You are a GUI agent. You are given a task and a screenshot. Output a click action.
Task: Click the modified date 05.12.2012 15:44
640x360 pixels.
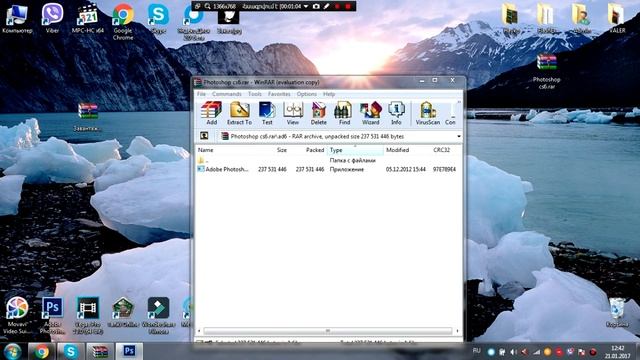pyautogui.click(x=406, y=169)
